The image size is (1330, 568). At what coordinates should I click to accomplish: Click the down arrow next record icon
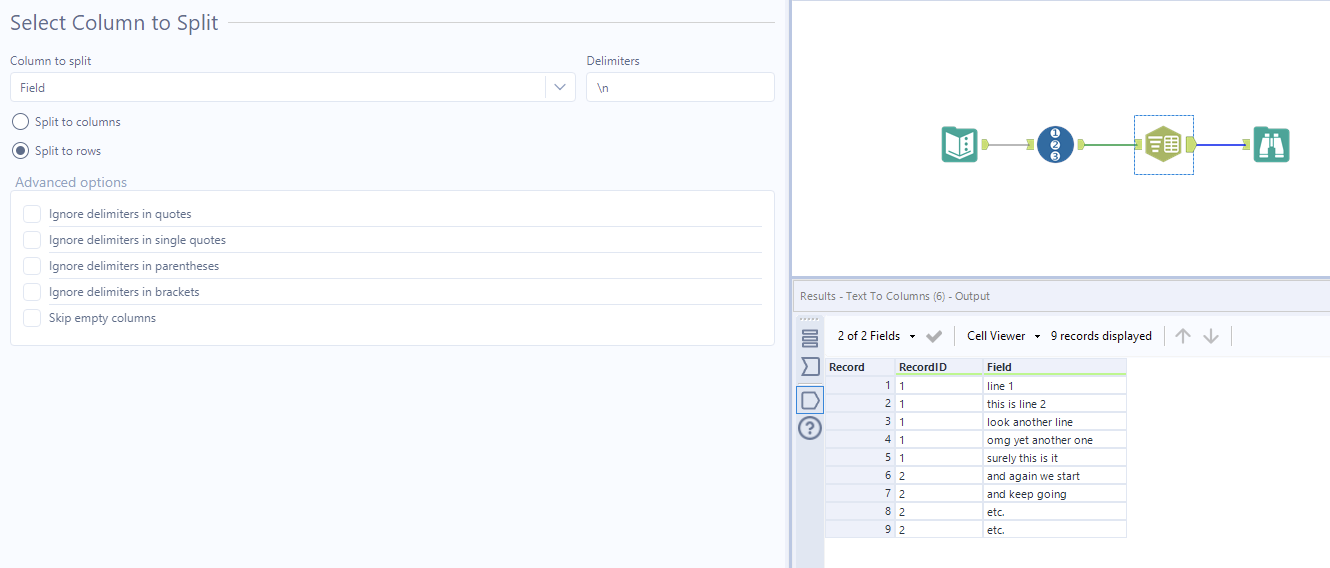pos(1211,336)
